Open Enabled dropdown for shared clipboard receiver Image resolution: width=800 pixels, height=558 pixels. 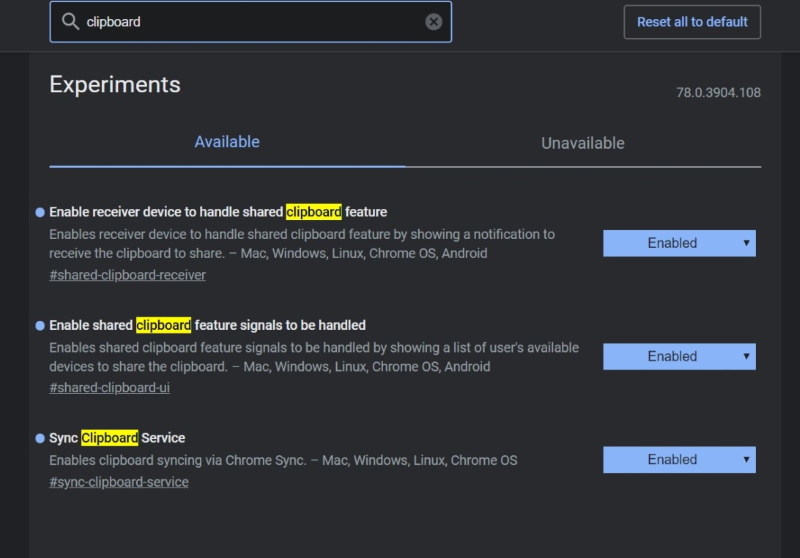point(679,243)
